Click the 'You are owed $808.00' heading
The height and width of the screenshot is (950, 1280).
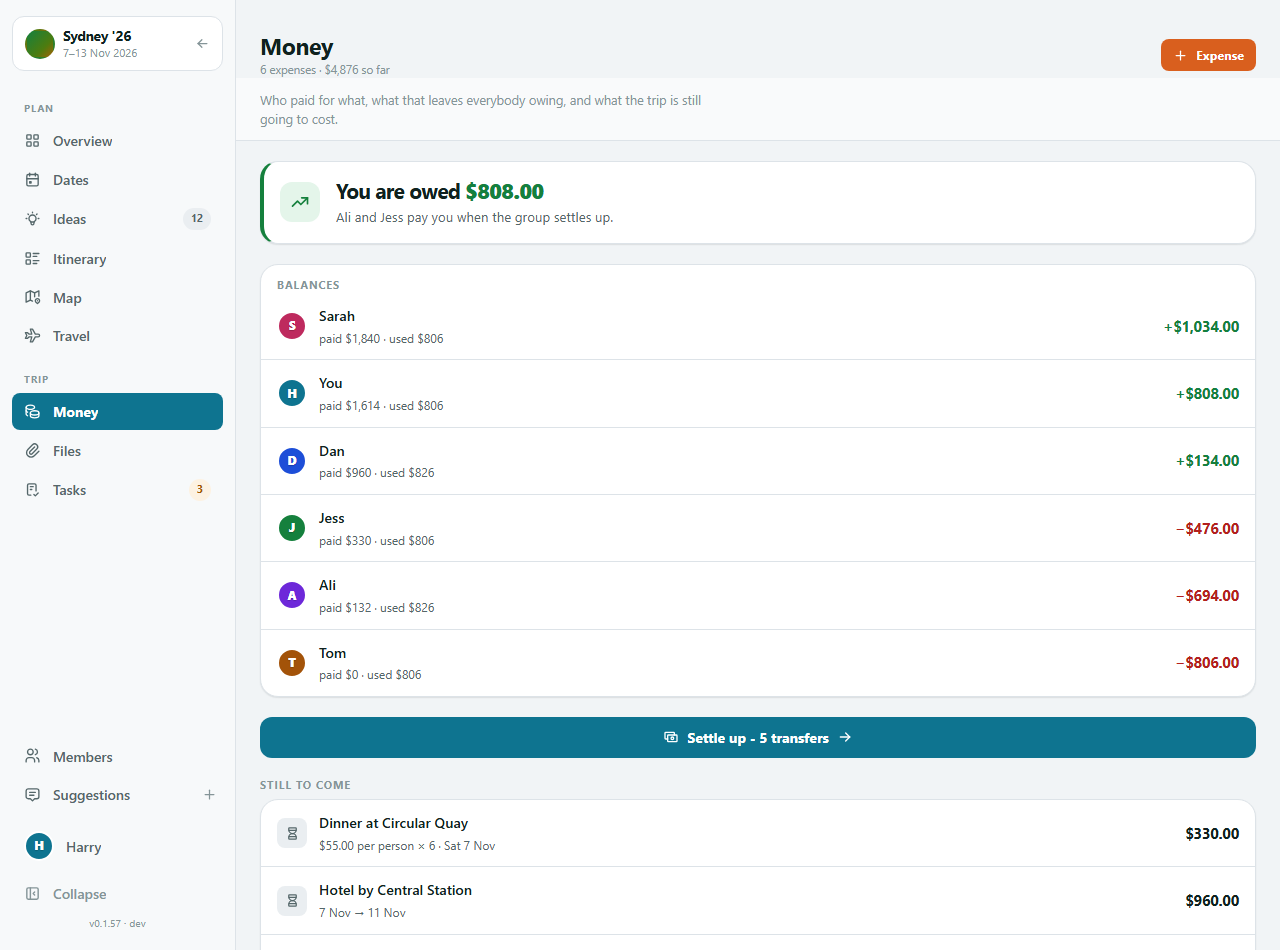[440, 192]
